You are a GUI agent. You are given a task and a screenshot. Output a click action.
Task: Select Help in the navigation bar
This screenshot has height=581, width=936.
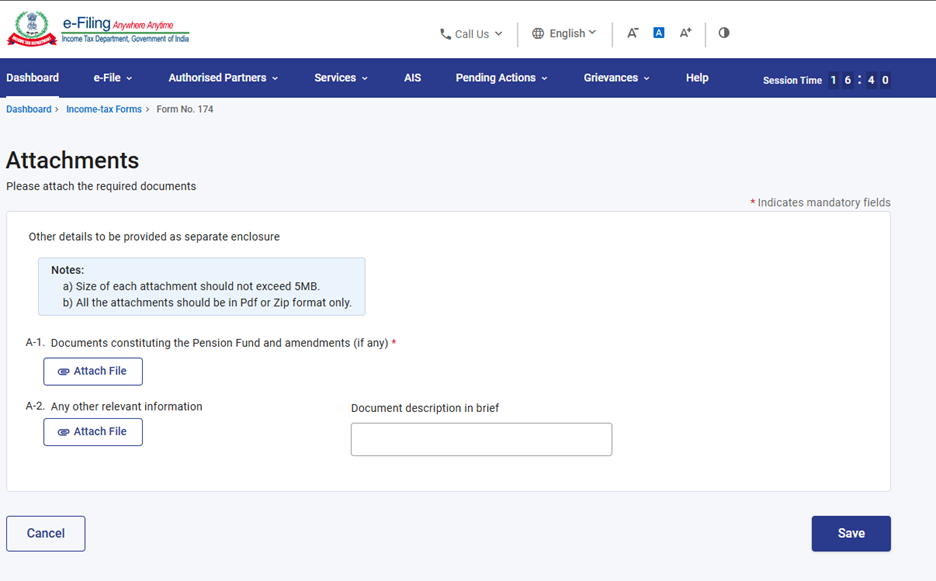click(697, 78)
